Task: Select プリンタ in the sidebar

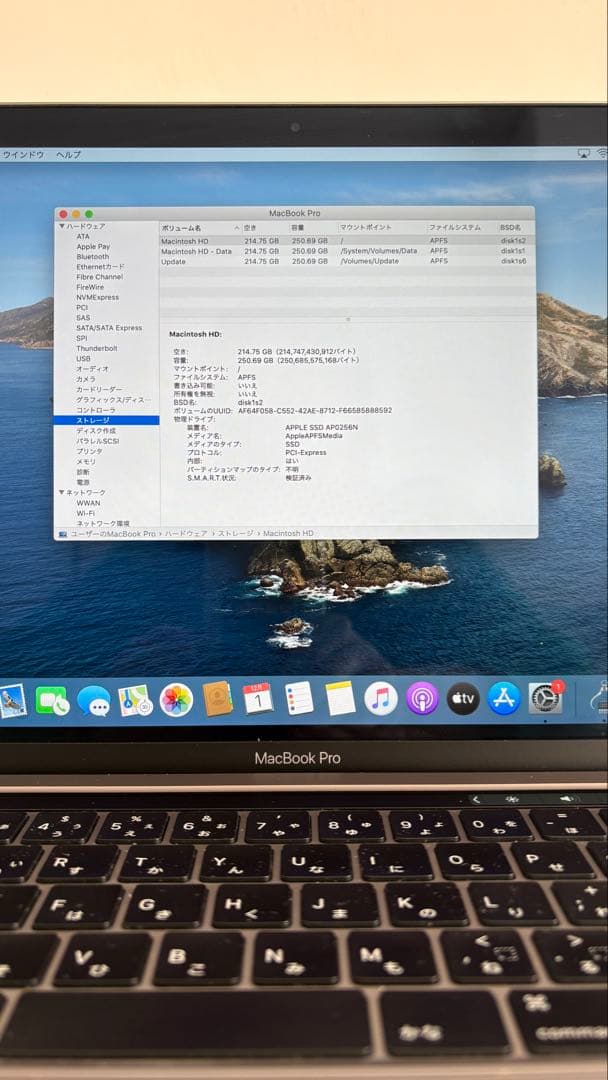Action: tap(90, 451)
